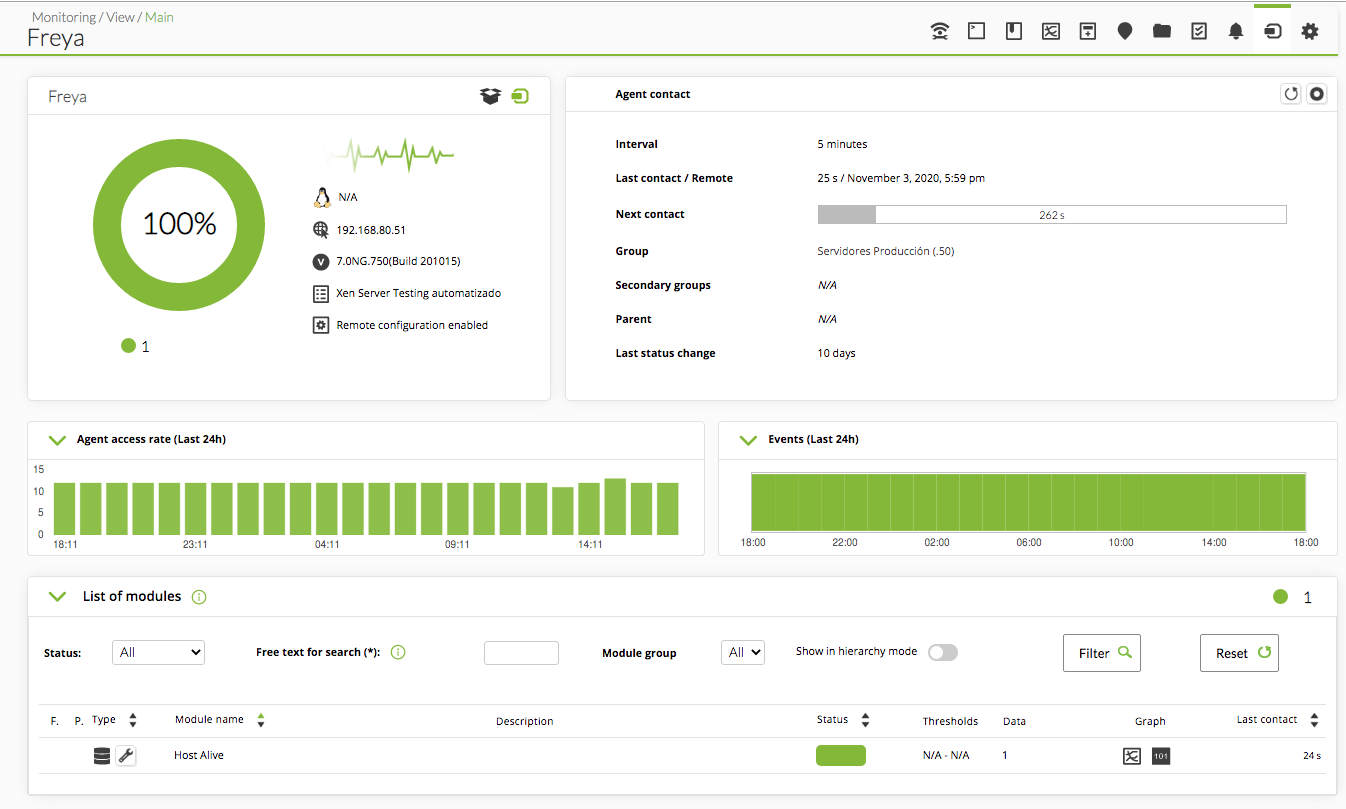Click the Reset button

(x=1239, y=653)
